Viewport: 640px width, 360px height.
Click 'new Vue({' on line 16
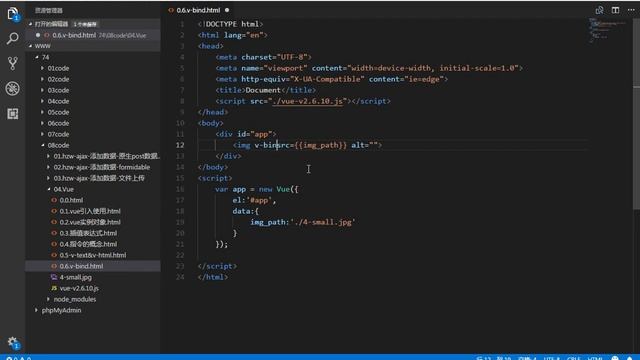tap(279, 189)
